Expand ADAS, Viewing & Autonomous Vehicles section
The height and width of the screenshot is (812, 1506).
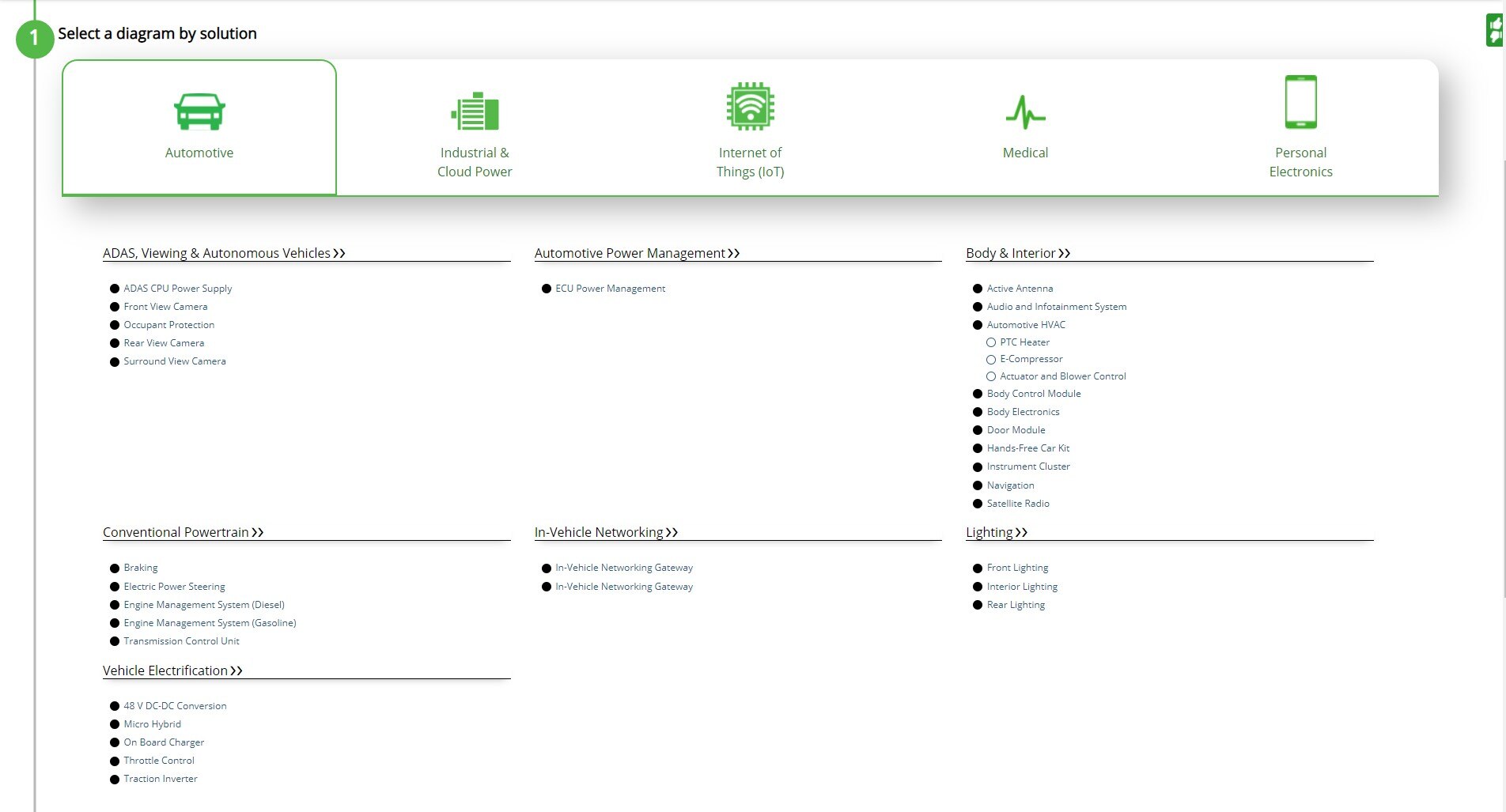(x=224, y=253)
